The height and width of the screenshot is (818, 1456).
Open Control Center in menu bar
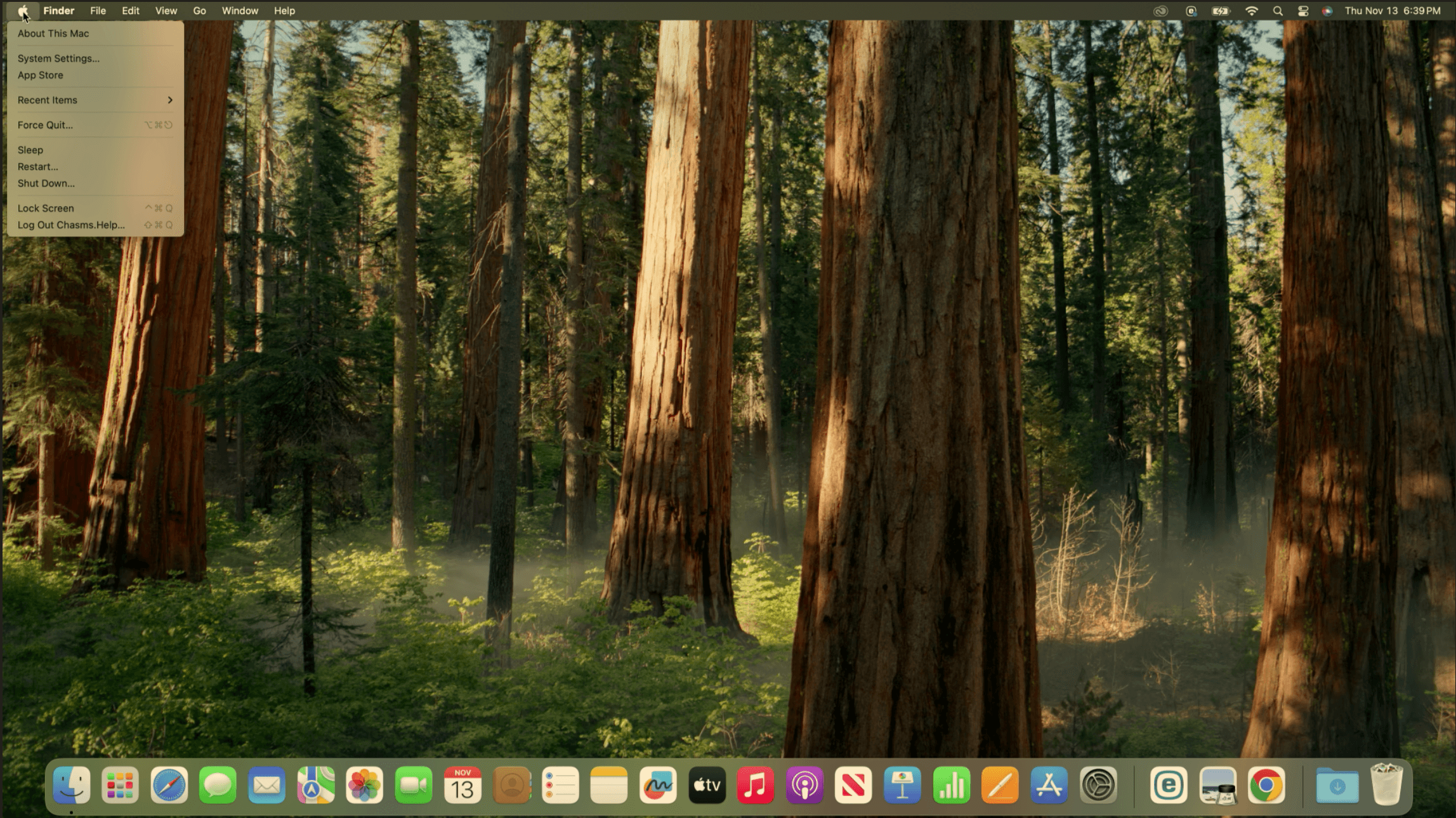(x=1302, y=11)
